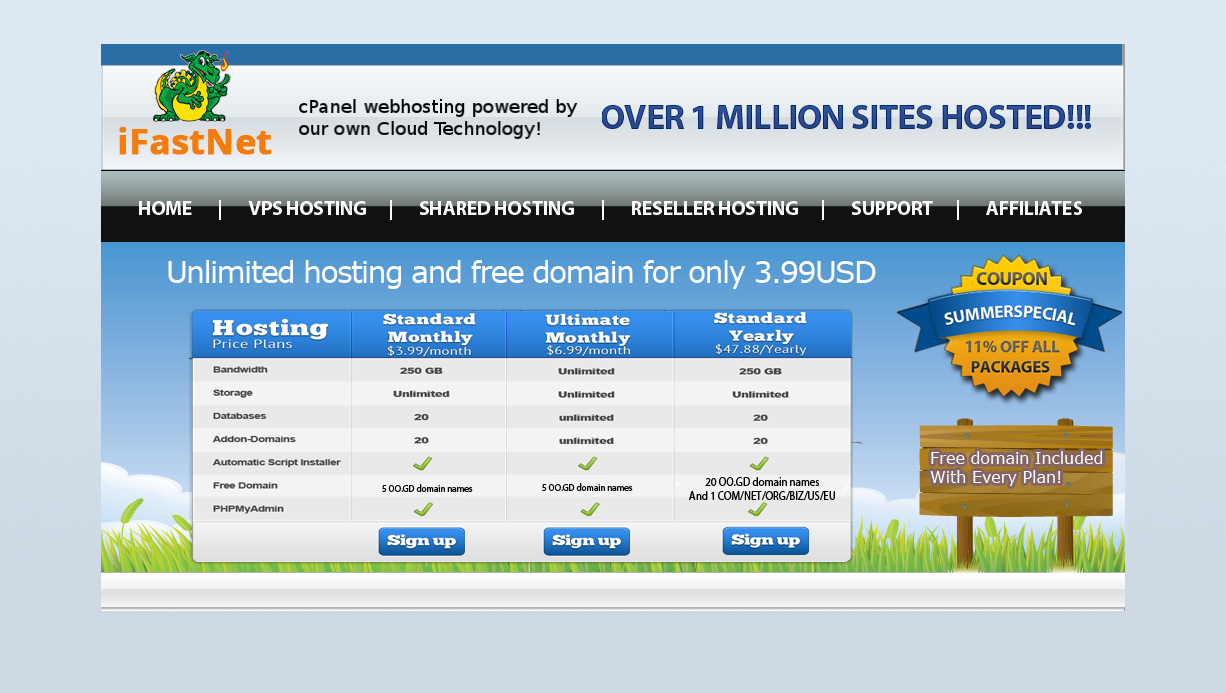Sign up for Standard Monthly plan
Viewport: 1226px width, 693px height.
pos(421,541)
